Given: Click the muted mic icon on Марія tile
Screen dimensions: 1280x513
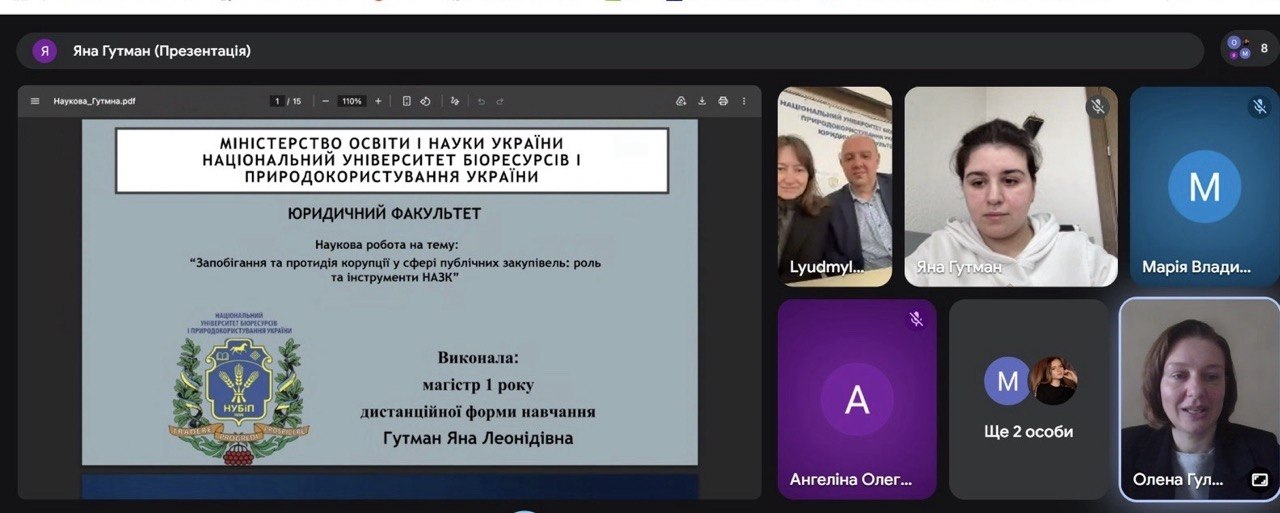Looking at the screenshot, I should tap(1259, 106).
